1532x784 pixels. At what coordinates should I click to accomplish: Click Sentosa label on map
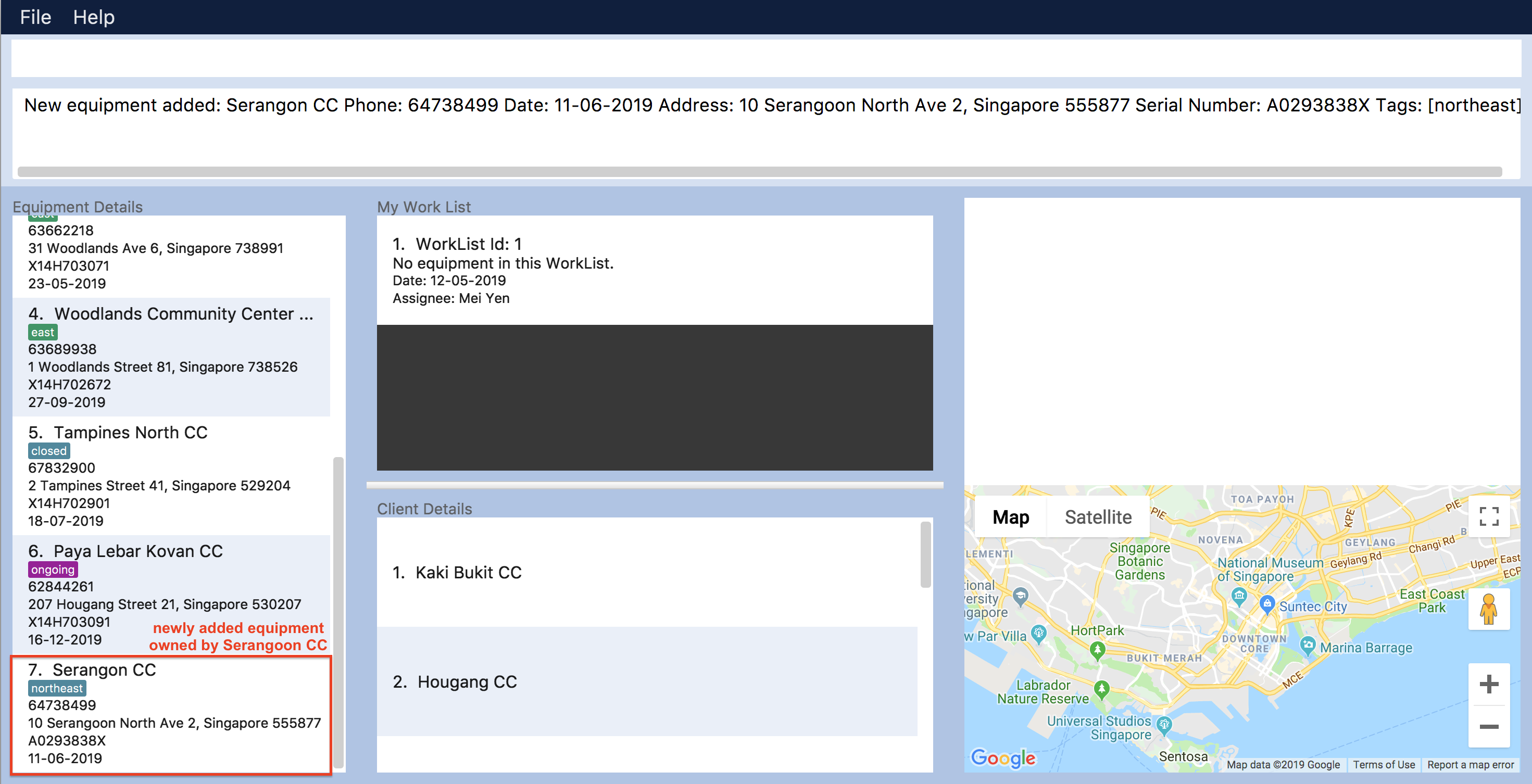[1183, 756]
